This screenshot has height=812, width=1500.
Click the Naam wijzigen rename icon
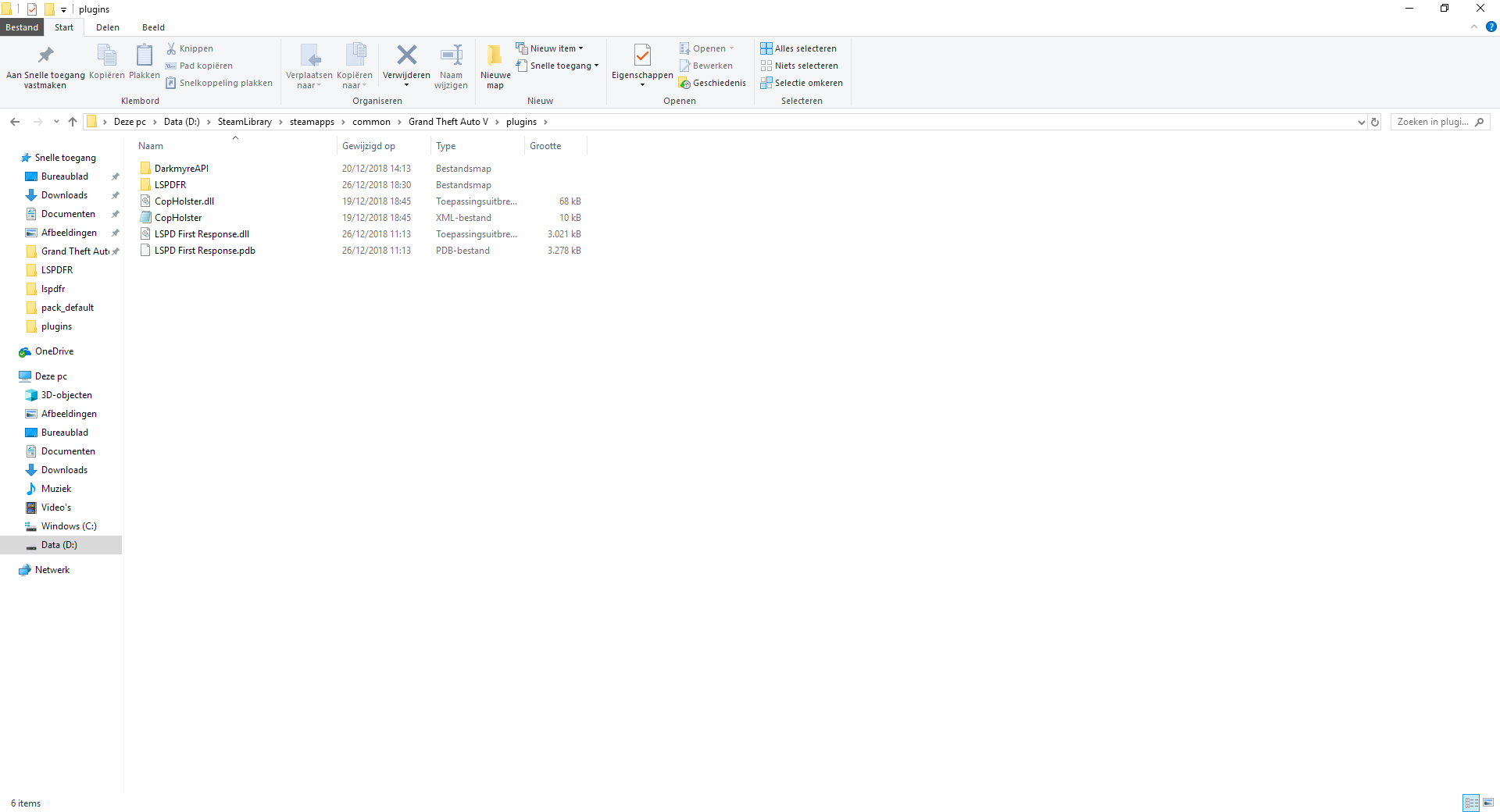[451, 55]
